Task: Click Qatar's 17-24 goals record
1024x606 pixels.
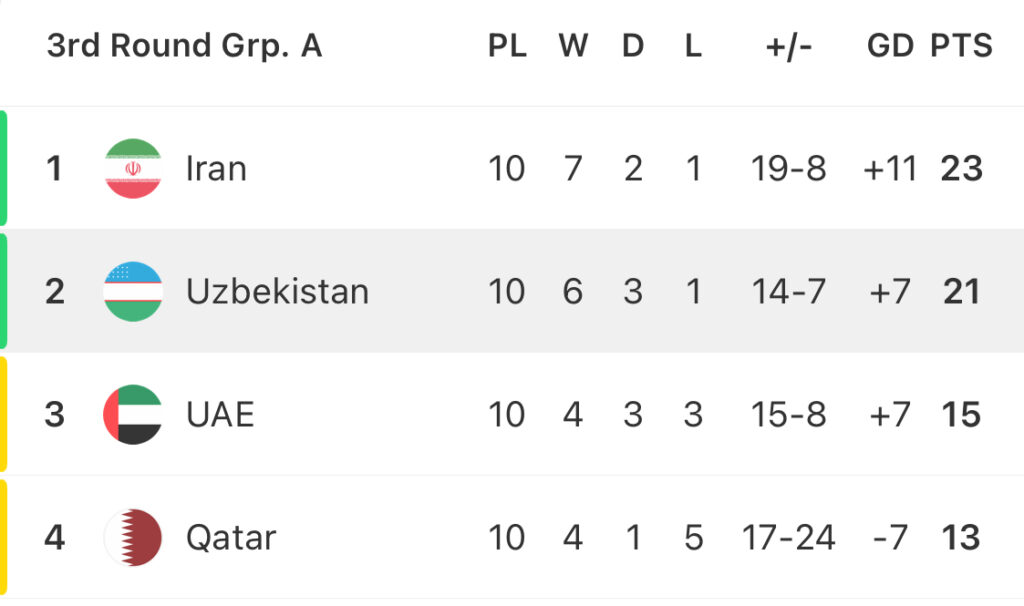Action: [x=789, y=537]
